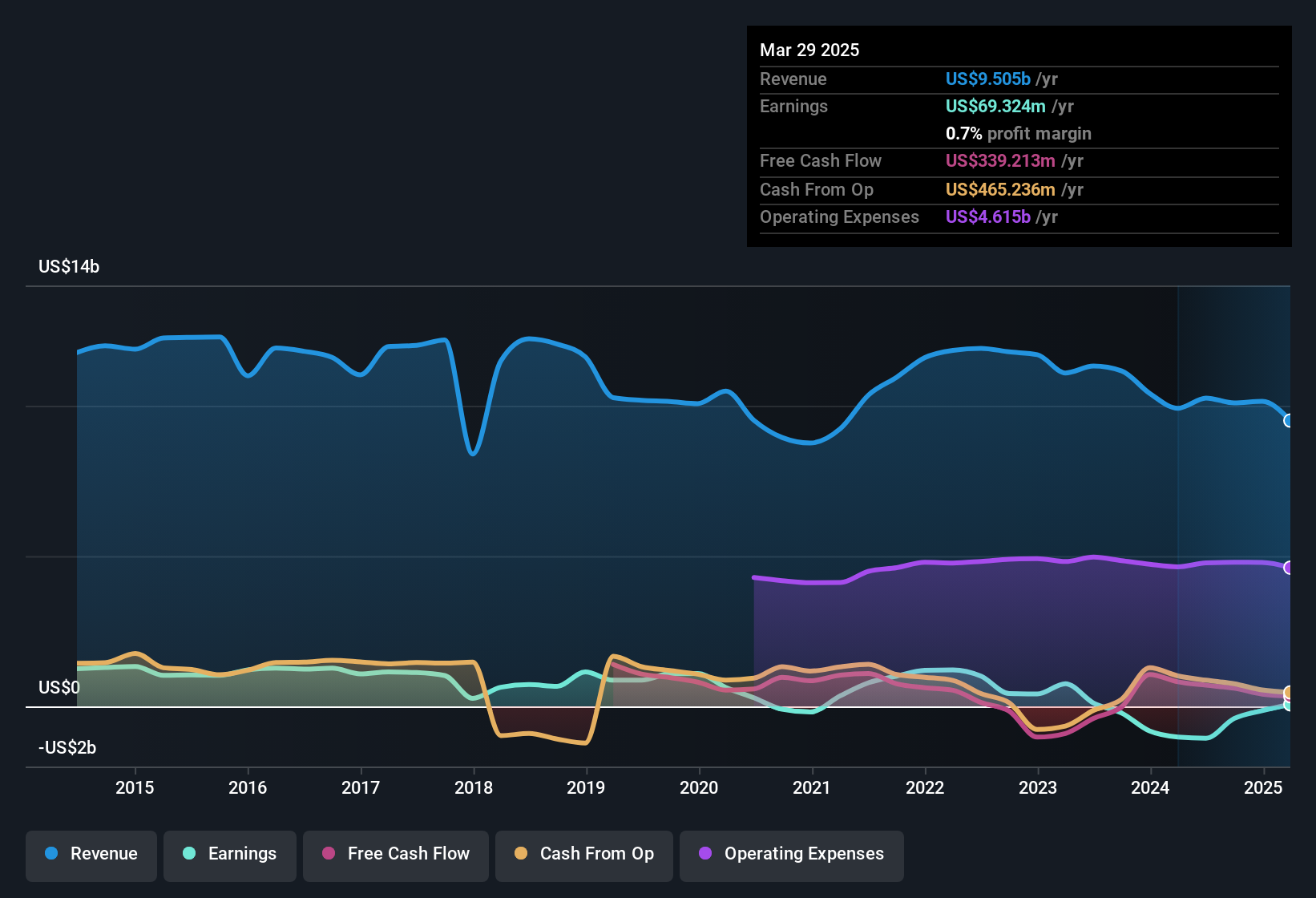
Task: Toggle the Earnings legend button
Action: tap(230, 855)
